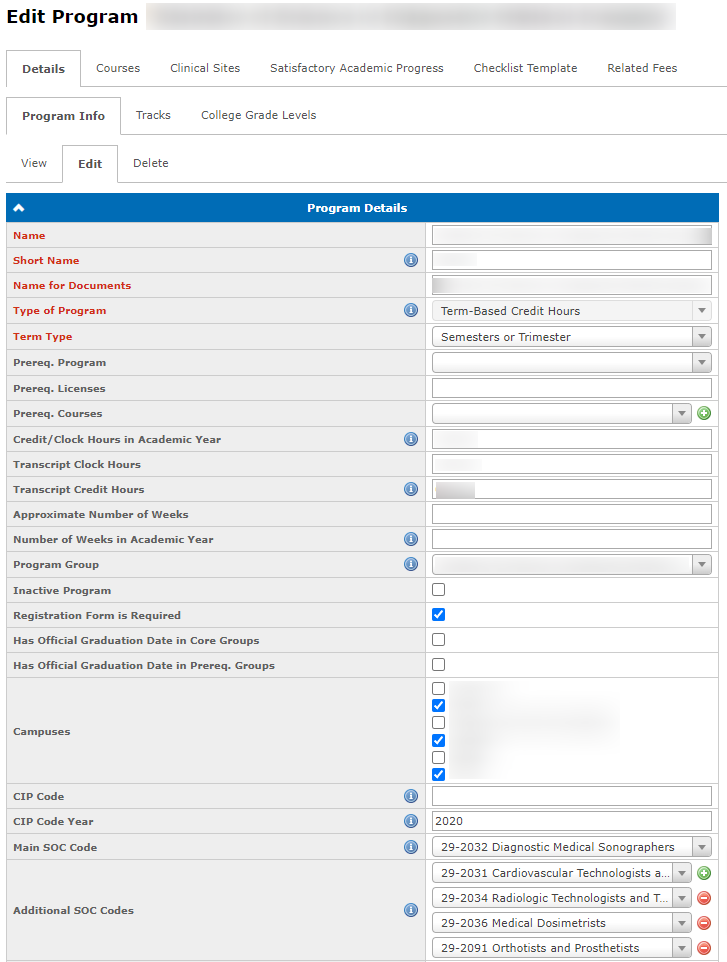
Task: Open the Program Group dropdown
Action: click(572, 564)
